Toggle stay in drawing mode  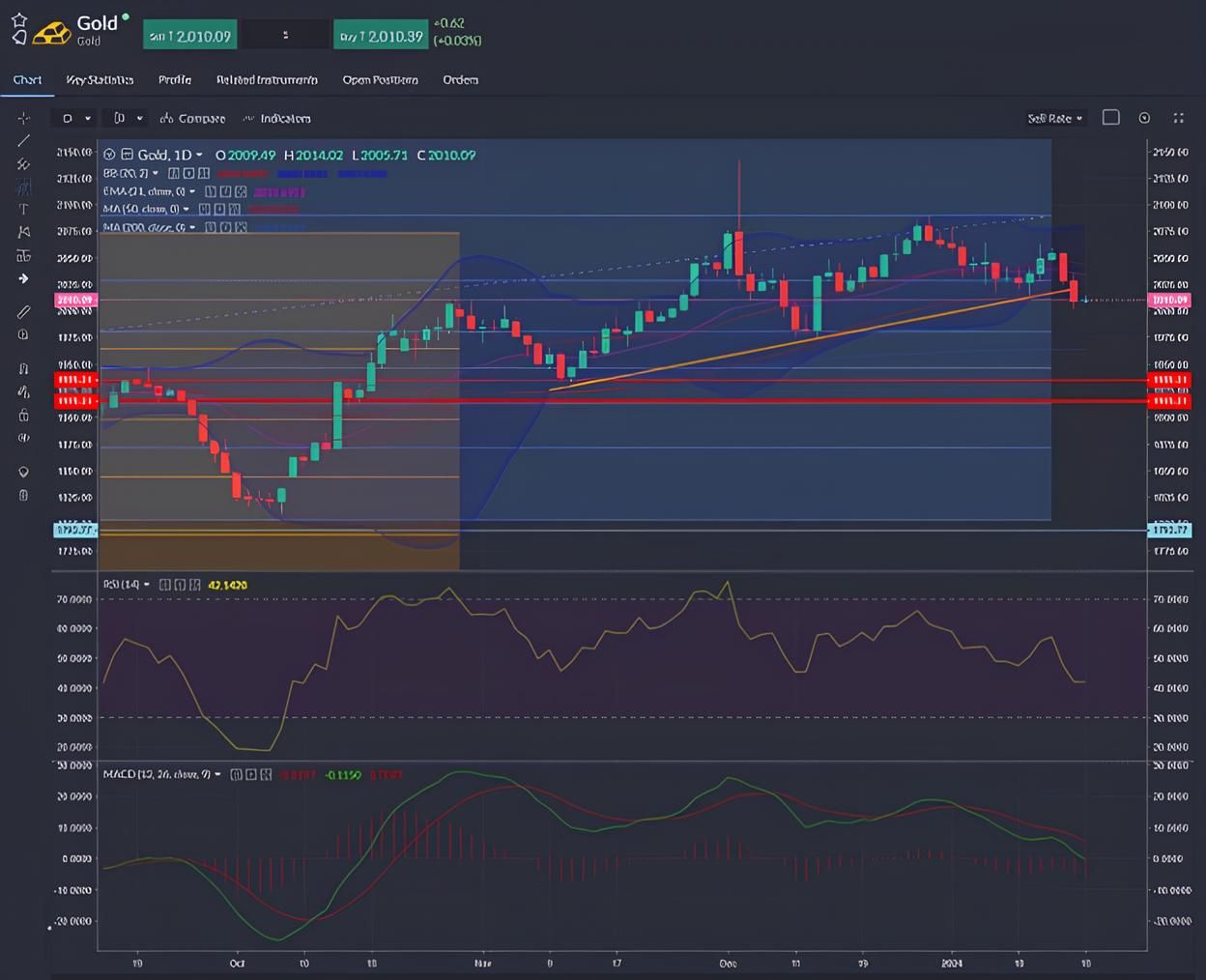[x=23, y=391]
